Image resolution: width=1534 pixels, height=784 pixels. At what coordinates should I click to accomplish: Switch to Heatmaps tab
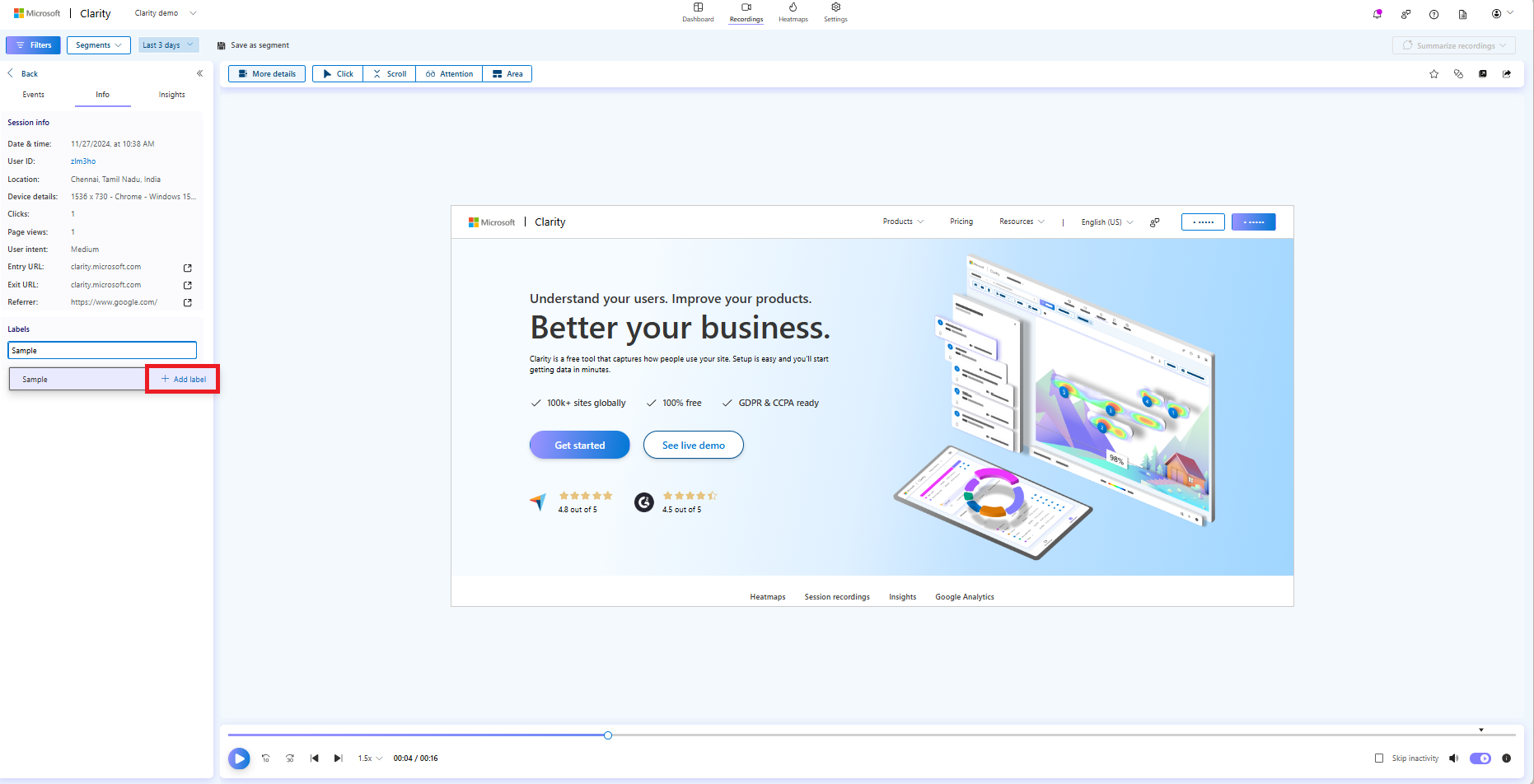pyautogui.click(x=793, y=12)
